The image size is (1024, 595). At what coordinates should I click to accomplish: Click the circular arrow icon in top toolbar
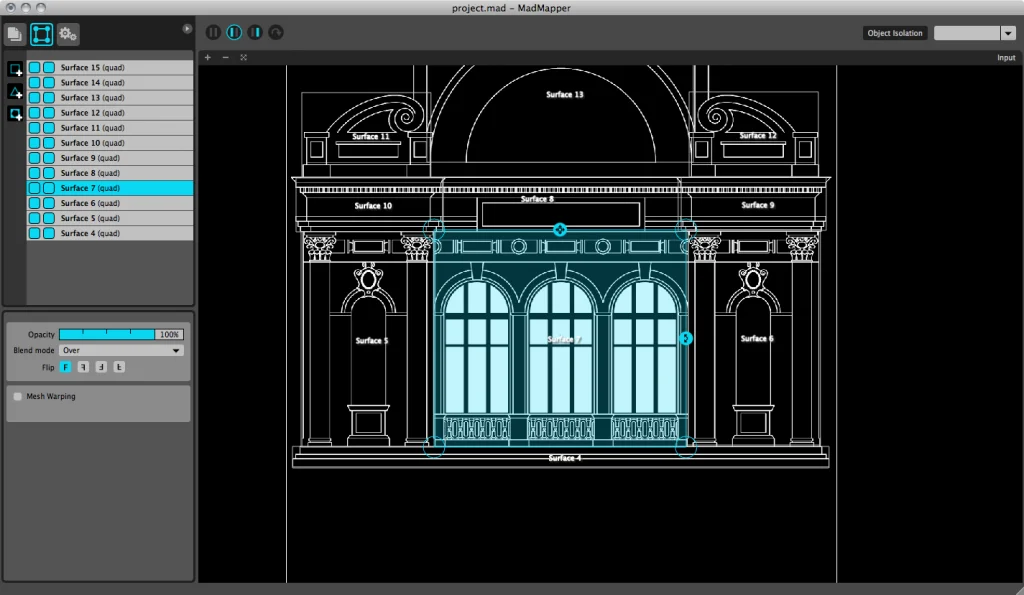pyautogui.click(x=276, y=33)
